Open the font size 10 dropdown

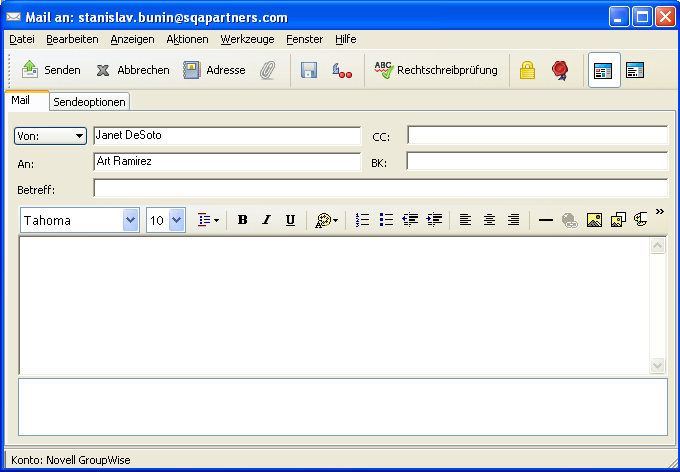click(x=177, y=220)
